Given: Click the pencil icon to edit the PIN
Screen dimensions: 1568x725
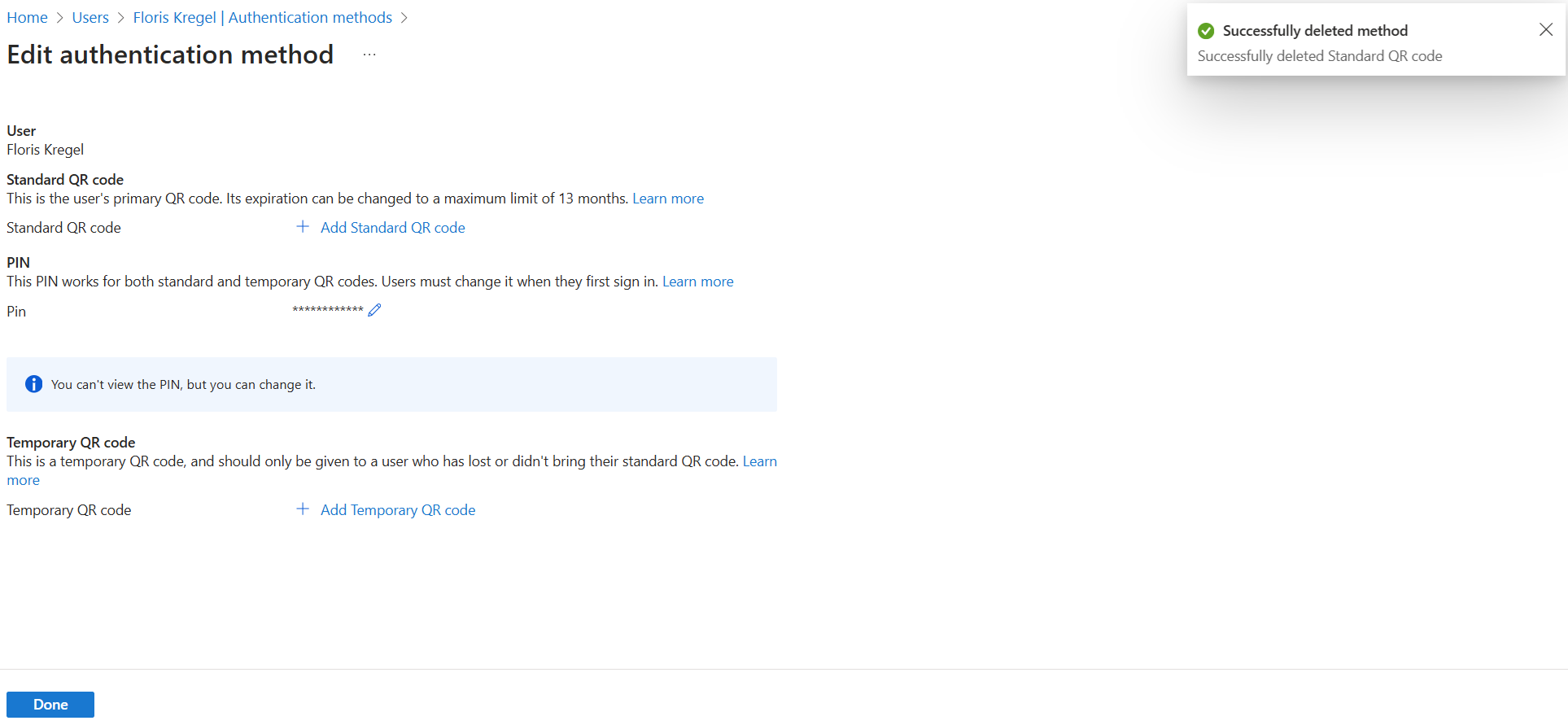Looking at the screenshot, I should (374, 310).
